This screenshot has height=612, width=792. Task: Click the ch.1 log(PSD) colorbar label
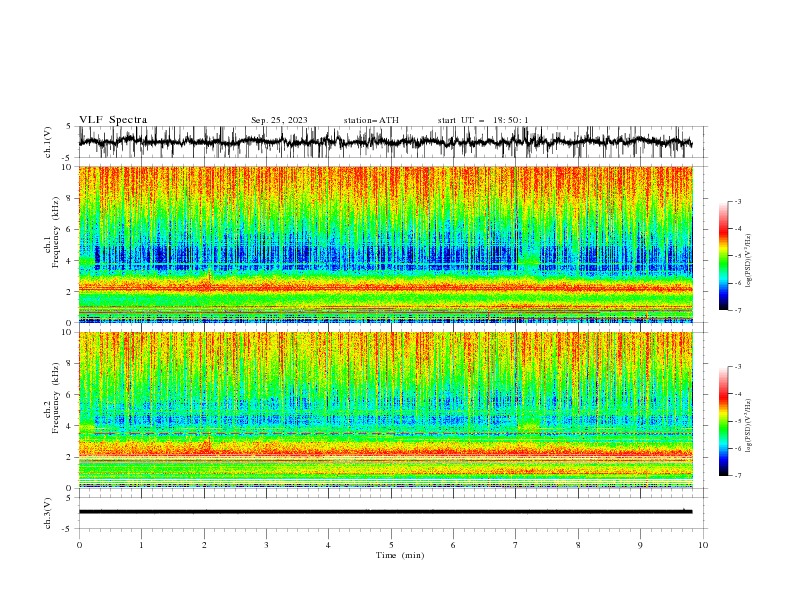pyautogui.click(x=749, y=261)
